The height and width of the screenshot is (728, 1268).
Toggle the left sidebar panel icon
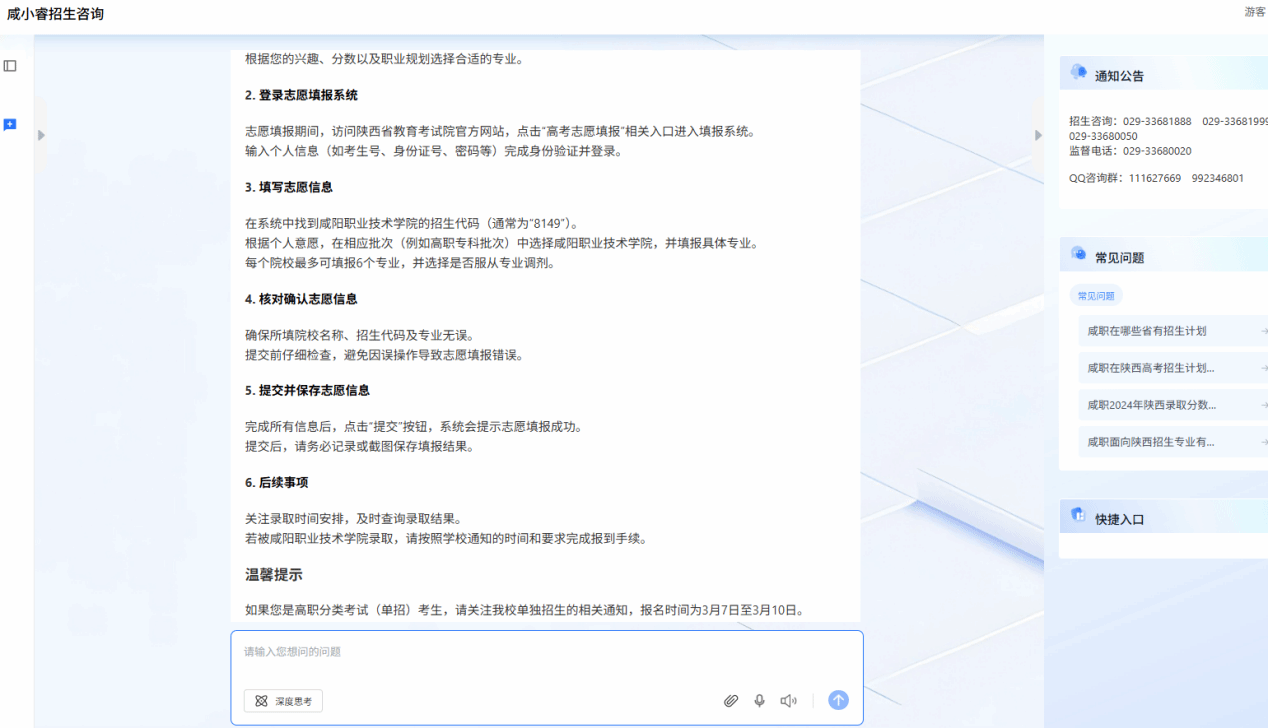pyautogui.click(x=10, y=66)
